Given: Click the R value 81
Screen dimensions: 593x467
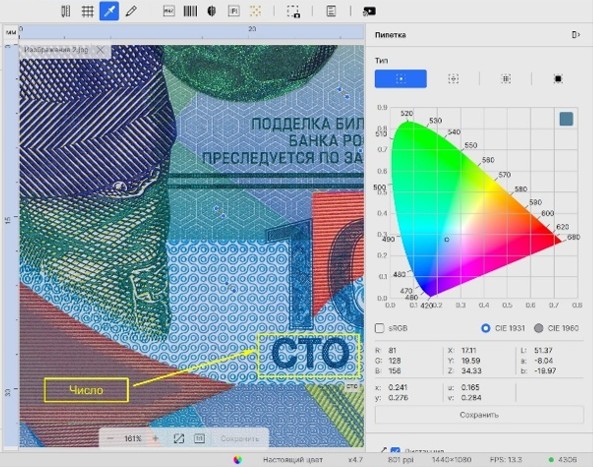Looking at the screenshot, I should coord(392,351).
